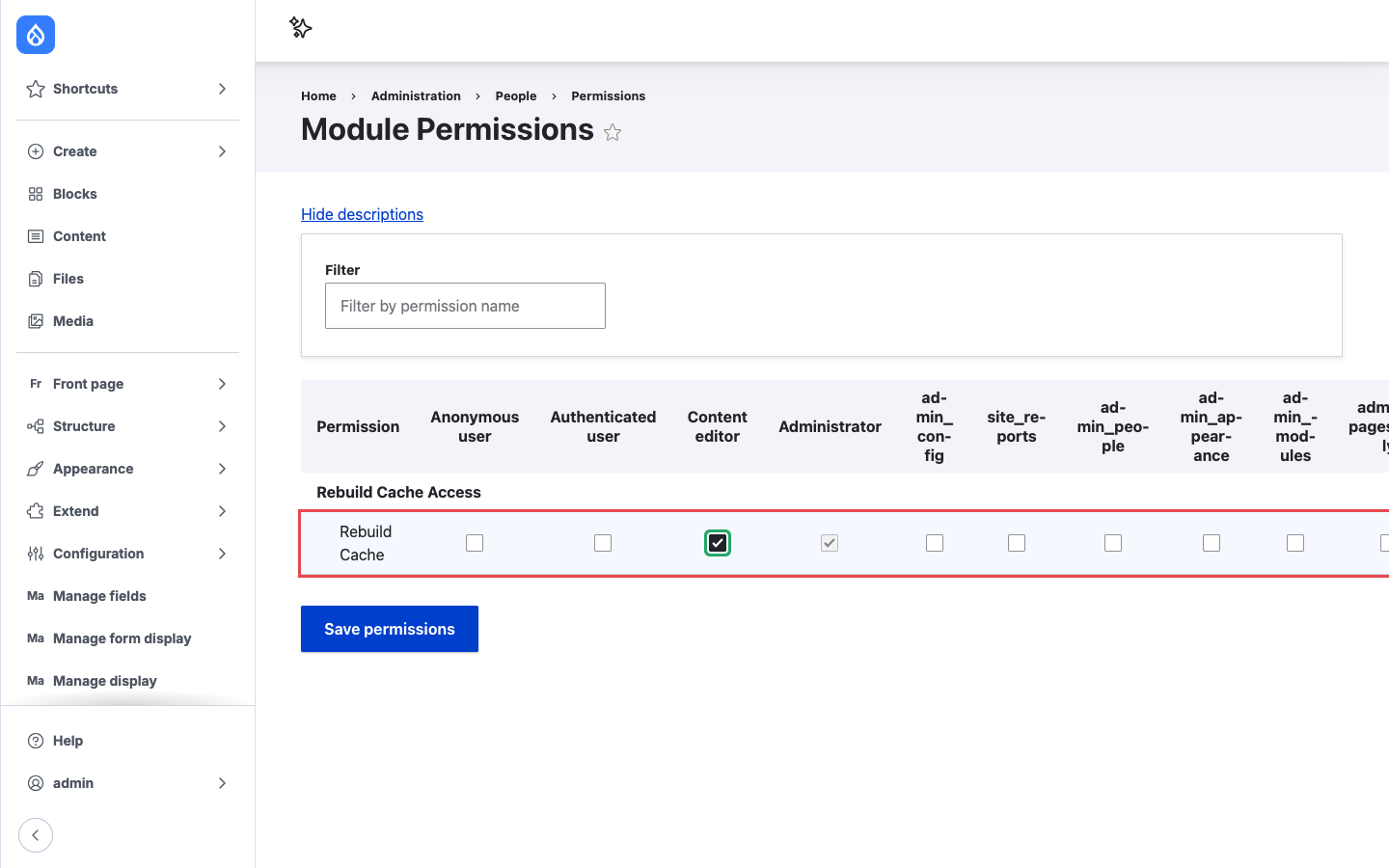Click the Drupal logo icon
Image resolution: width=1389 pixels, height=868 pixels.
click(x=36, y=35)
